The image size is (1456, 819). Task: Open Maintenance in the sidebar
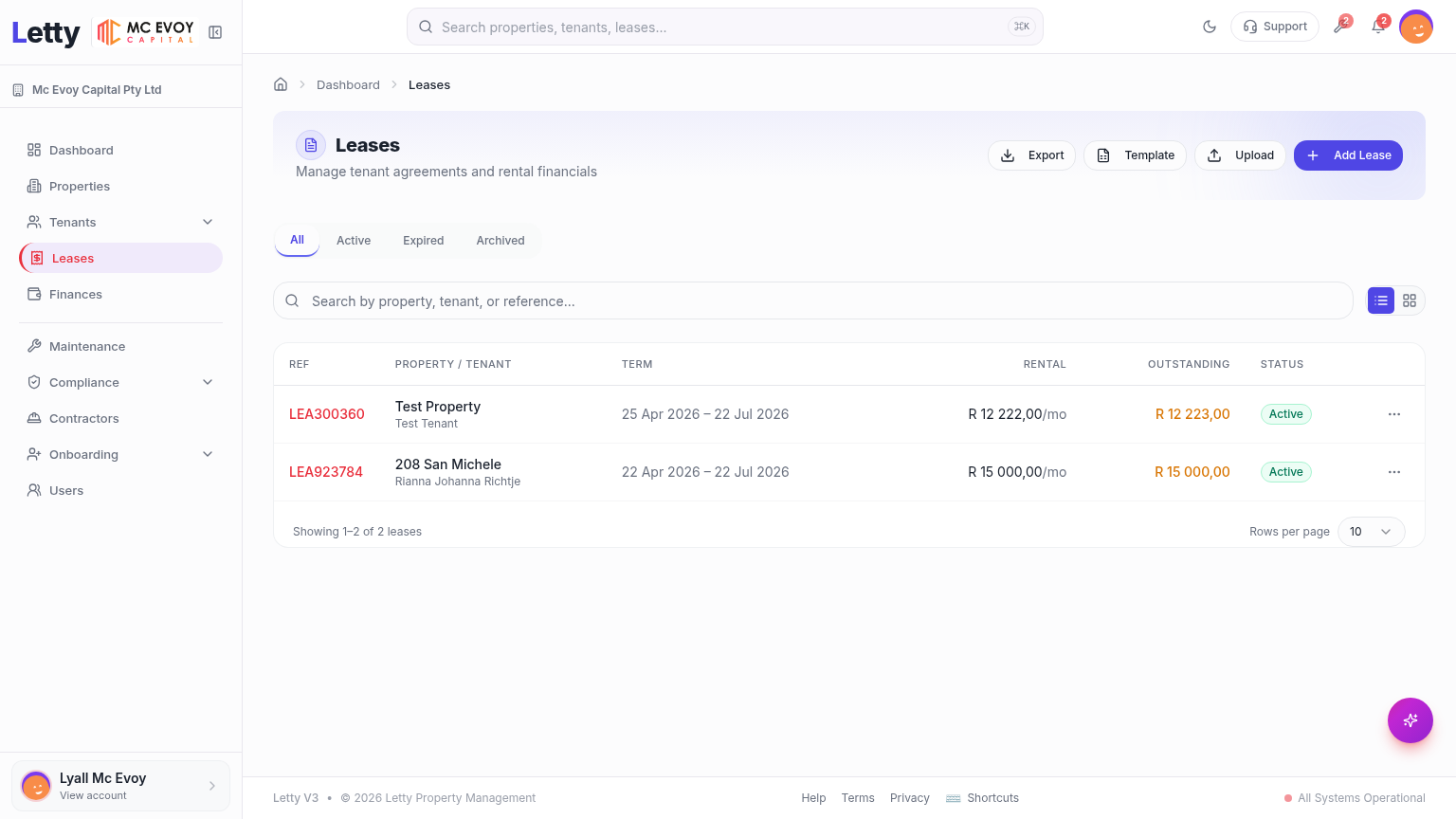pos(120,346)
